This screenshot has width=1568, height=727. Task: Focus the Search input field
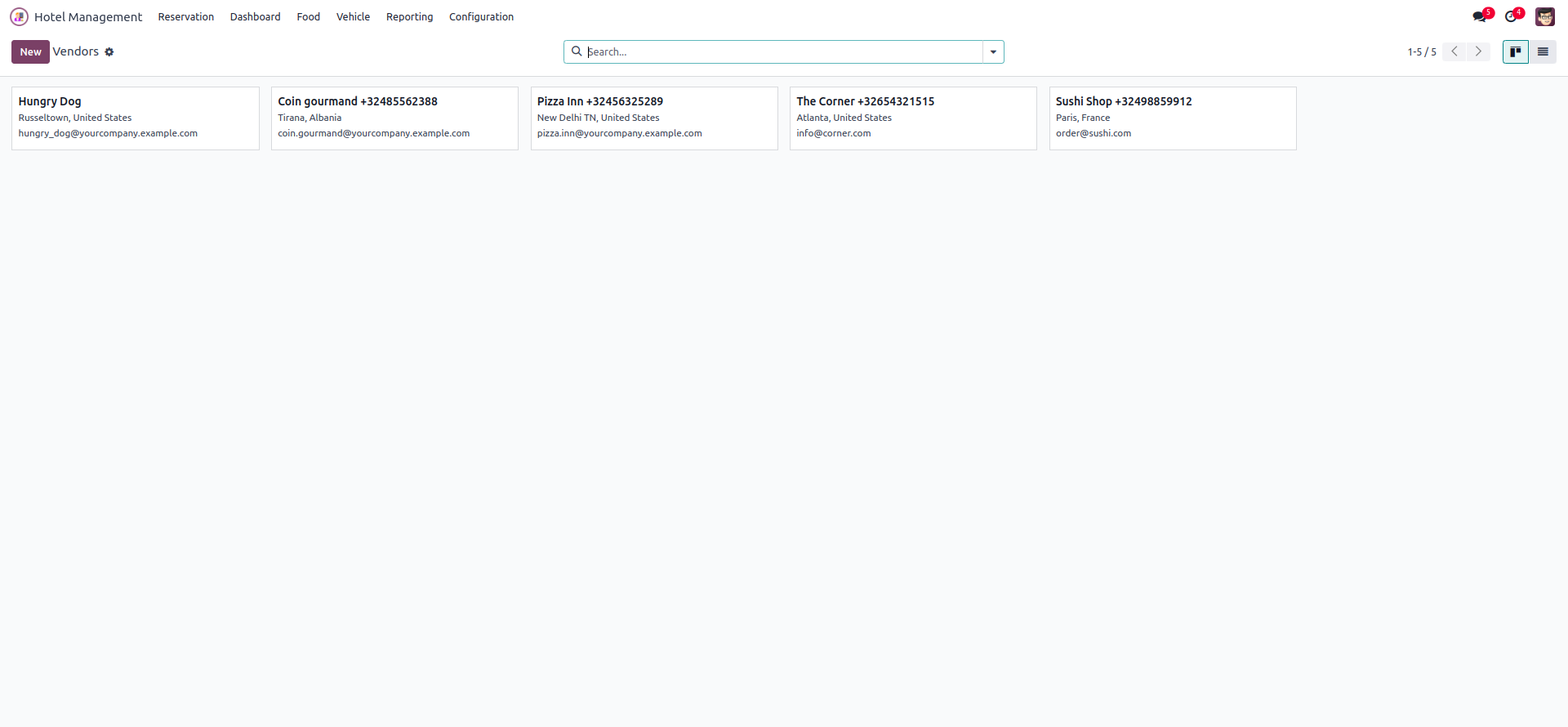click(x=784, y=51)
